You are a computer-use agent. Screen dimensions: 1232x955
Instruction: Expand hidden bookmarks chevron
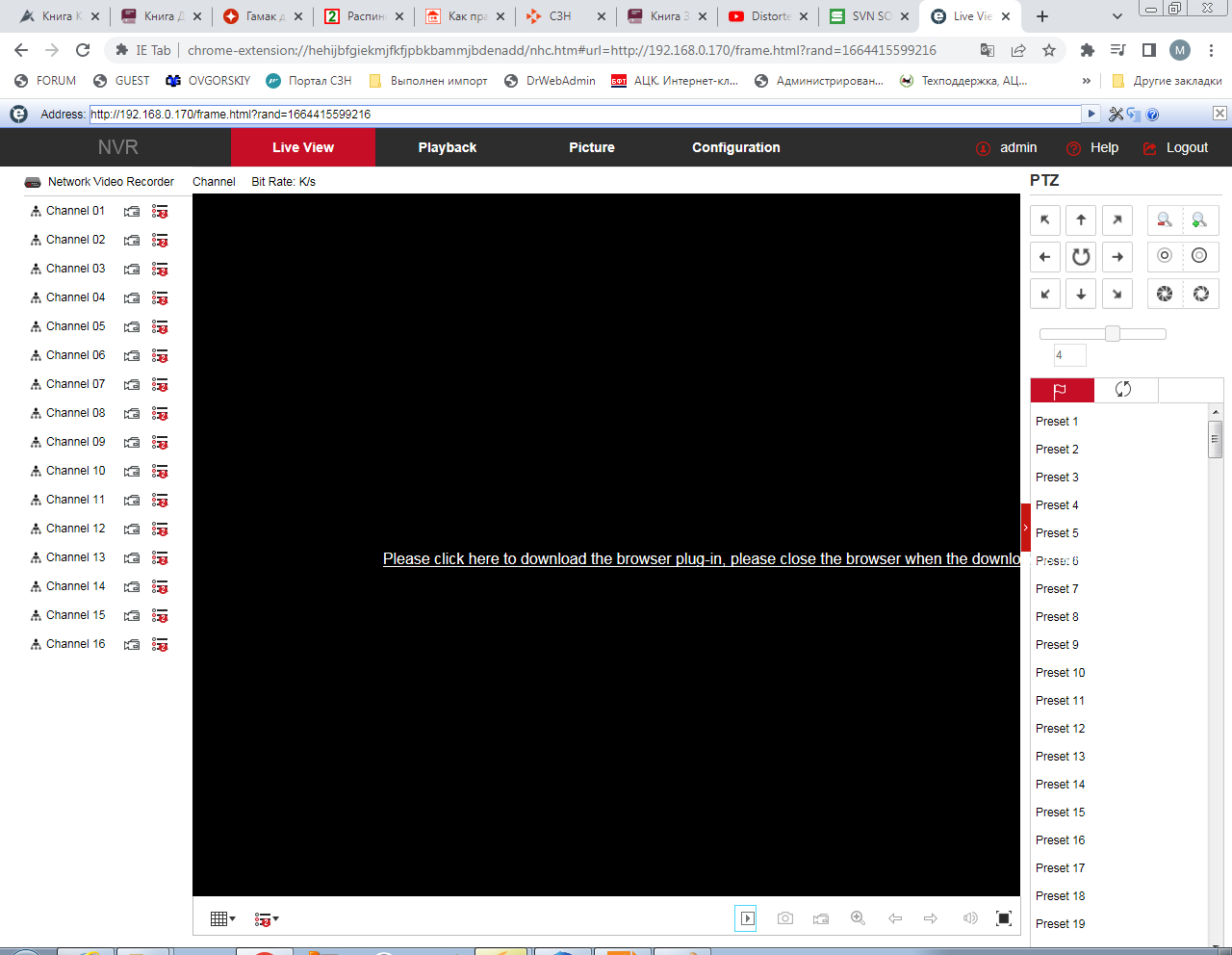point(1087,81)
